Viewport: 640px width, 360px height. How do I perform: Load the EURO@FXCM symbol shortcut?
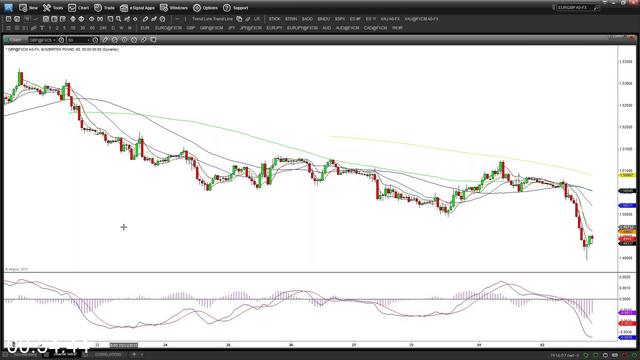168,28
